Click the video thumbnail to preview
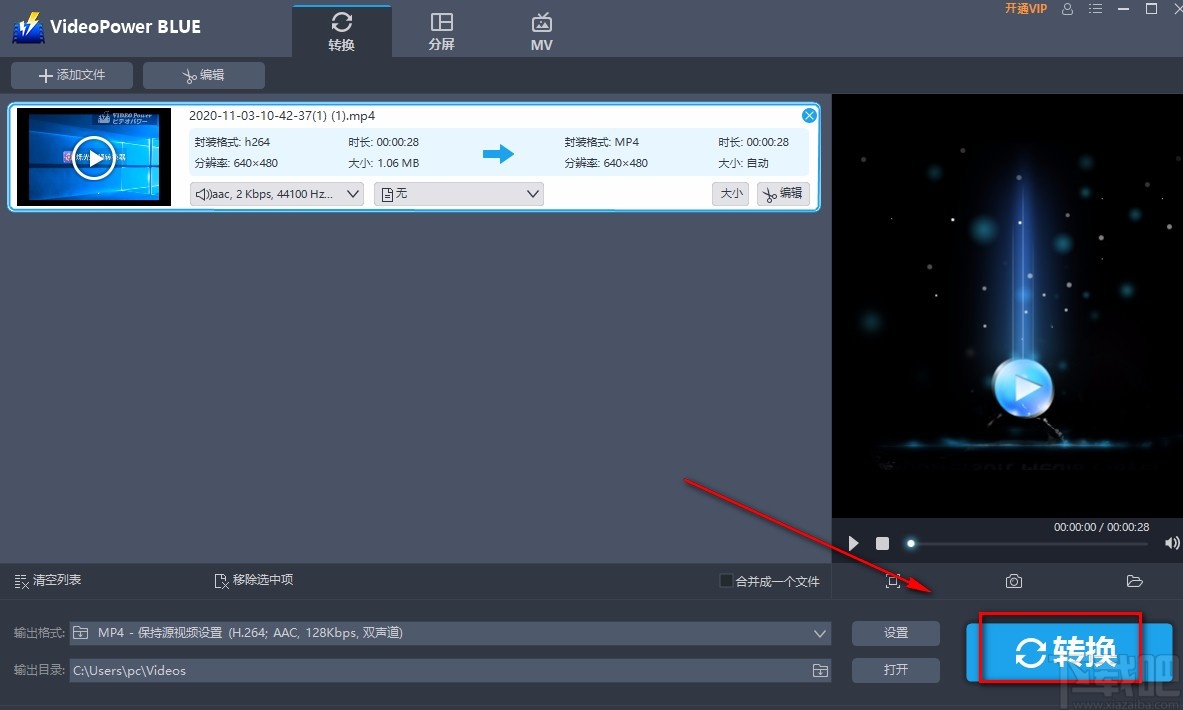Screen dimensions: 1183x710 93,156
